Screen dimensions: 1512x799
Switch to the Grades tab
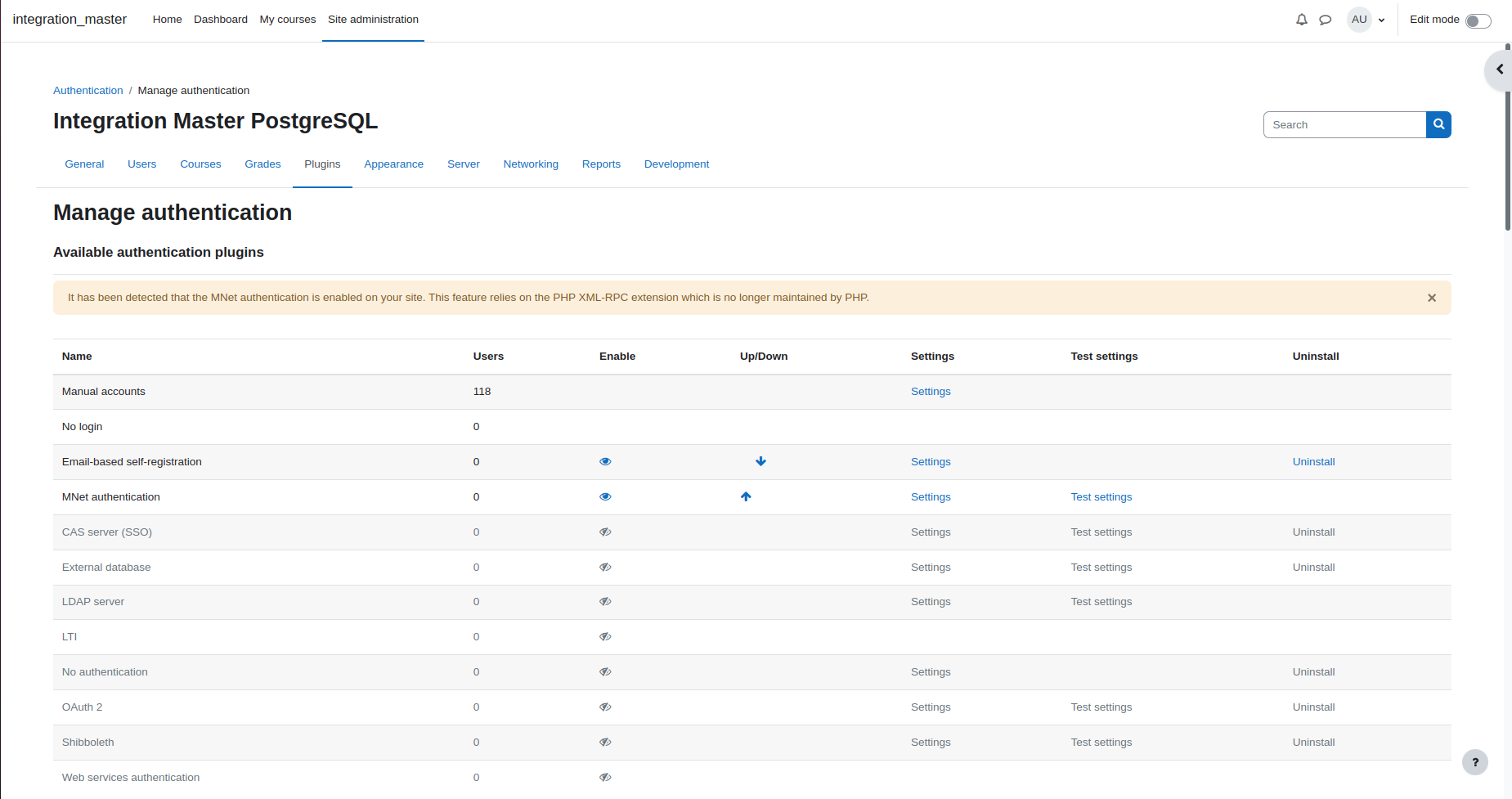(x=262, y=164)
